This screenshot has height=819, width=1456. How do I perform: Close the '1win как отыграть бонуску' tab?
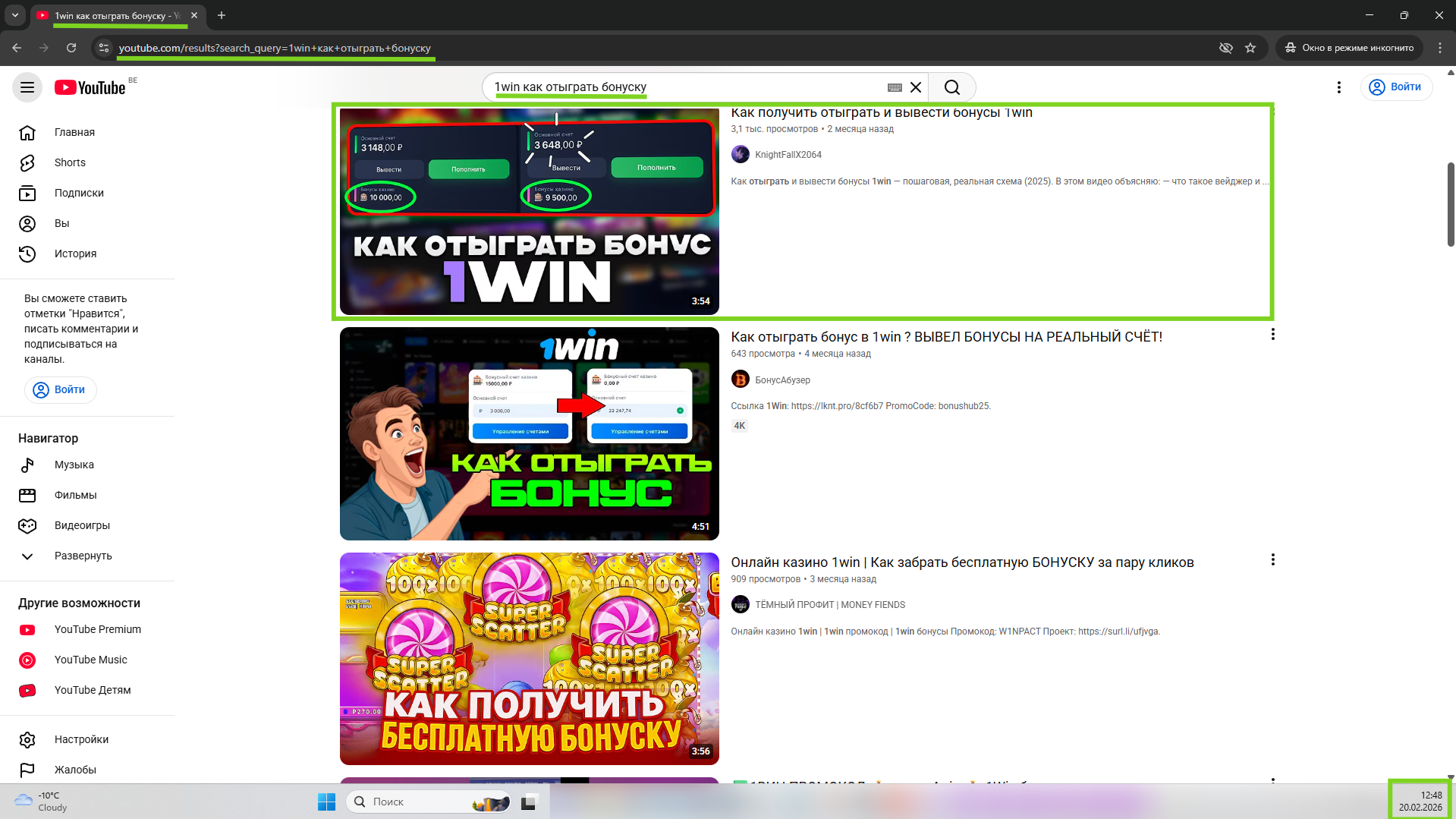(x=194, y=15)
